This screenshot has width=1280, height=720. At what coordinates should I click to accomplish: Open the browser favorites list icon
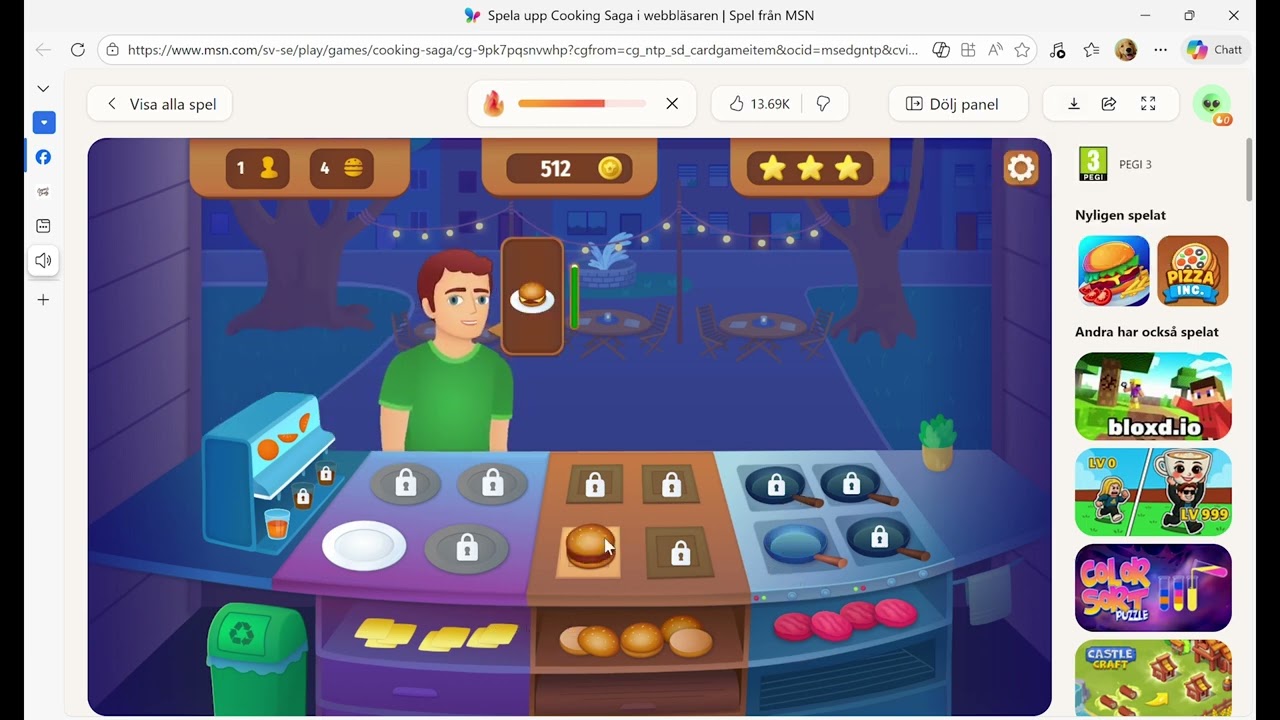[1092, 49]
